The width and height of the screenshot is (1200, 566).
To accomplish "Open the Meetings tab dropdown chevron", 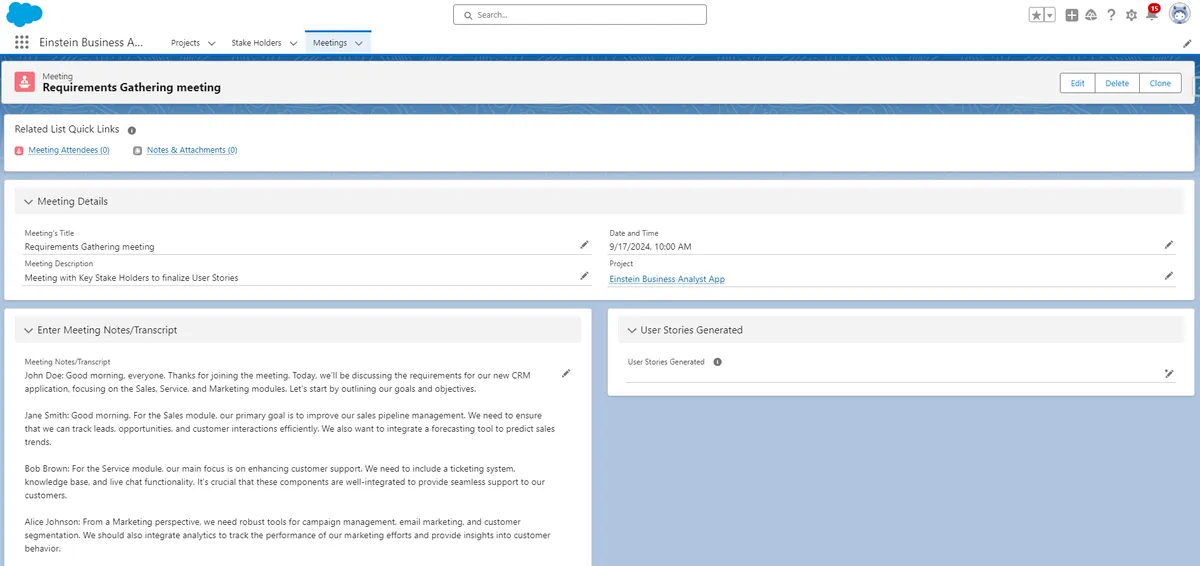I will coord(360,43).
